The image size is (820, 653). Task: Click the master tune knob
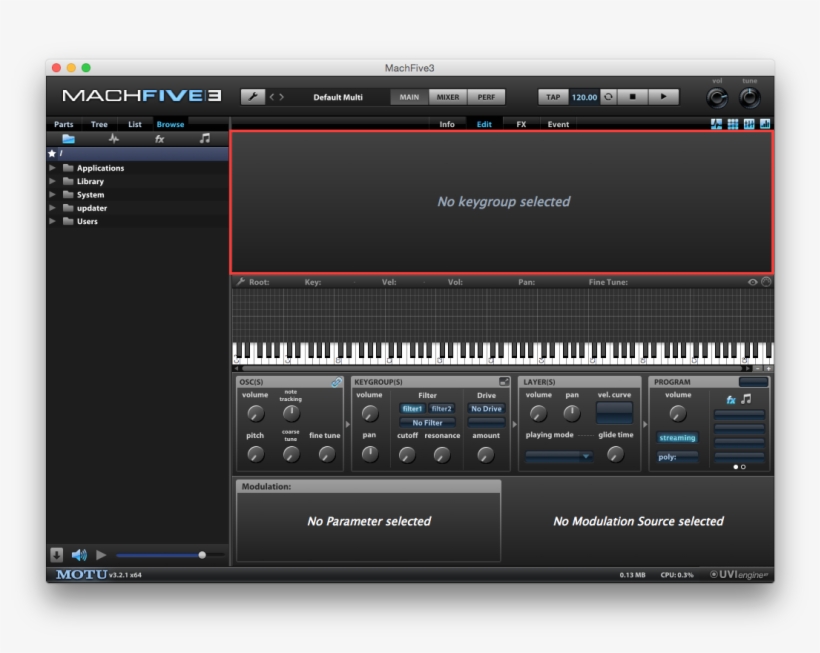[749, 98]
